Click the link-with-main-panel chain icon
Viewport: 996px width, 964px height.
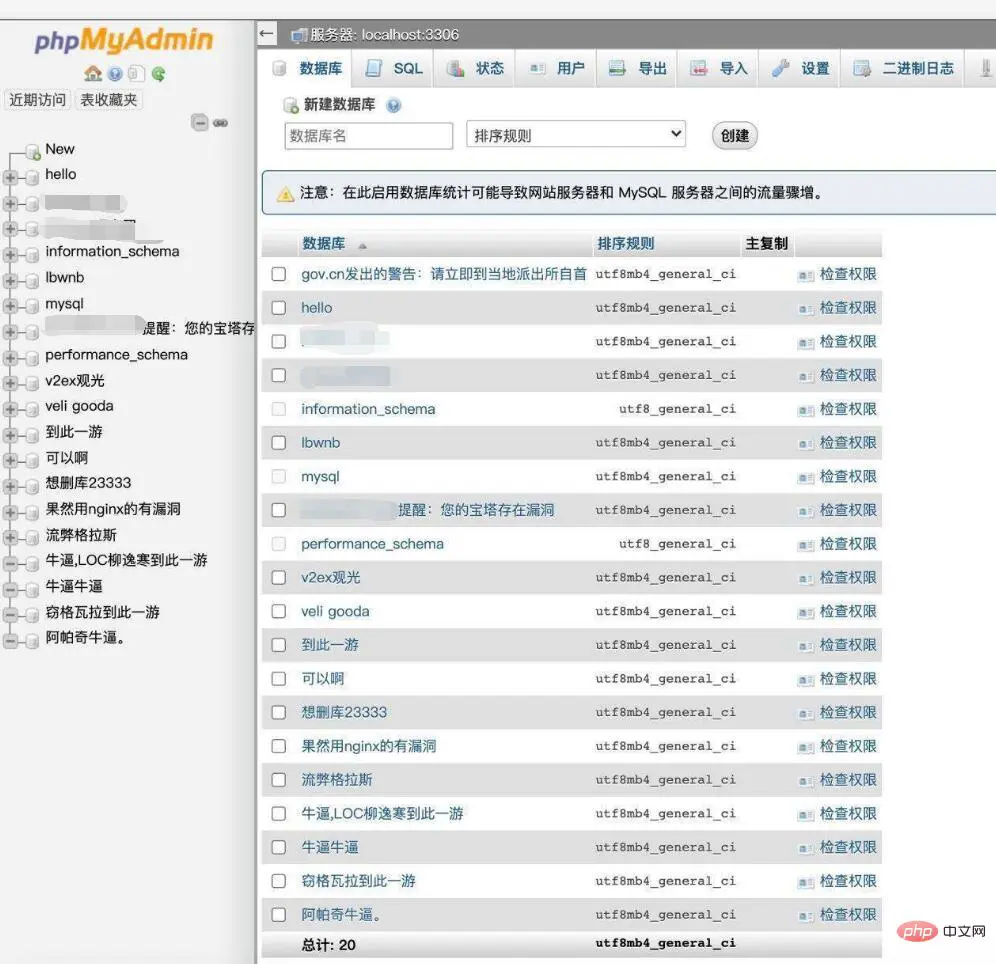tap(220, 123)
